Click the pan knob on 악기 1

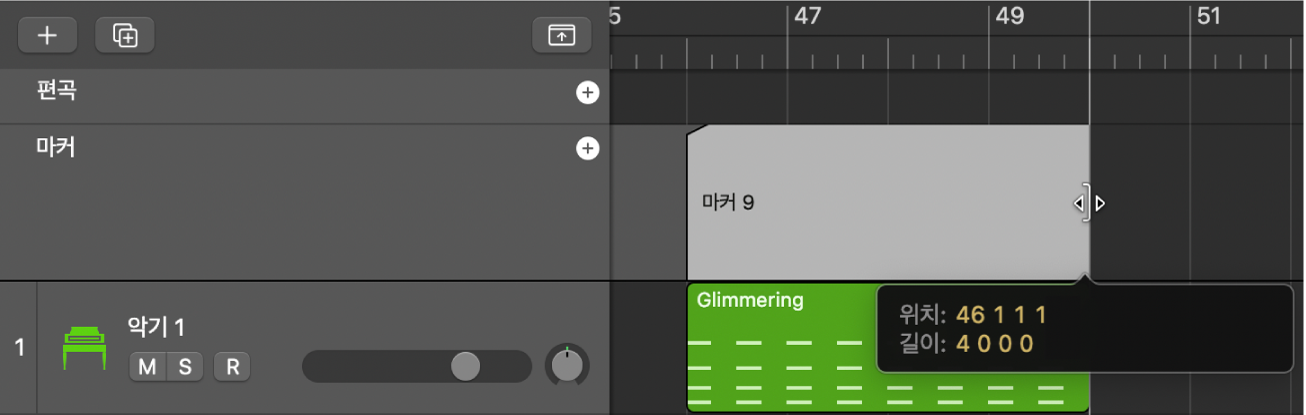click(567, 366)
